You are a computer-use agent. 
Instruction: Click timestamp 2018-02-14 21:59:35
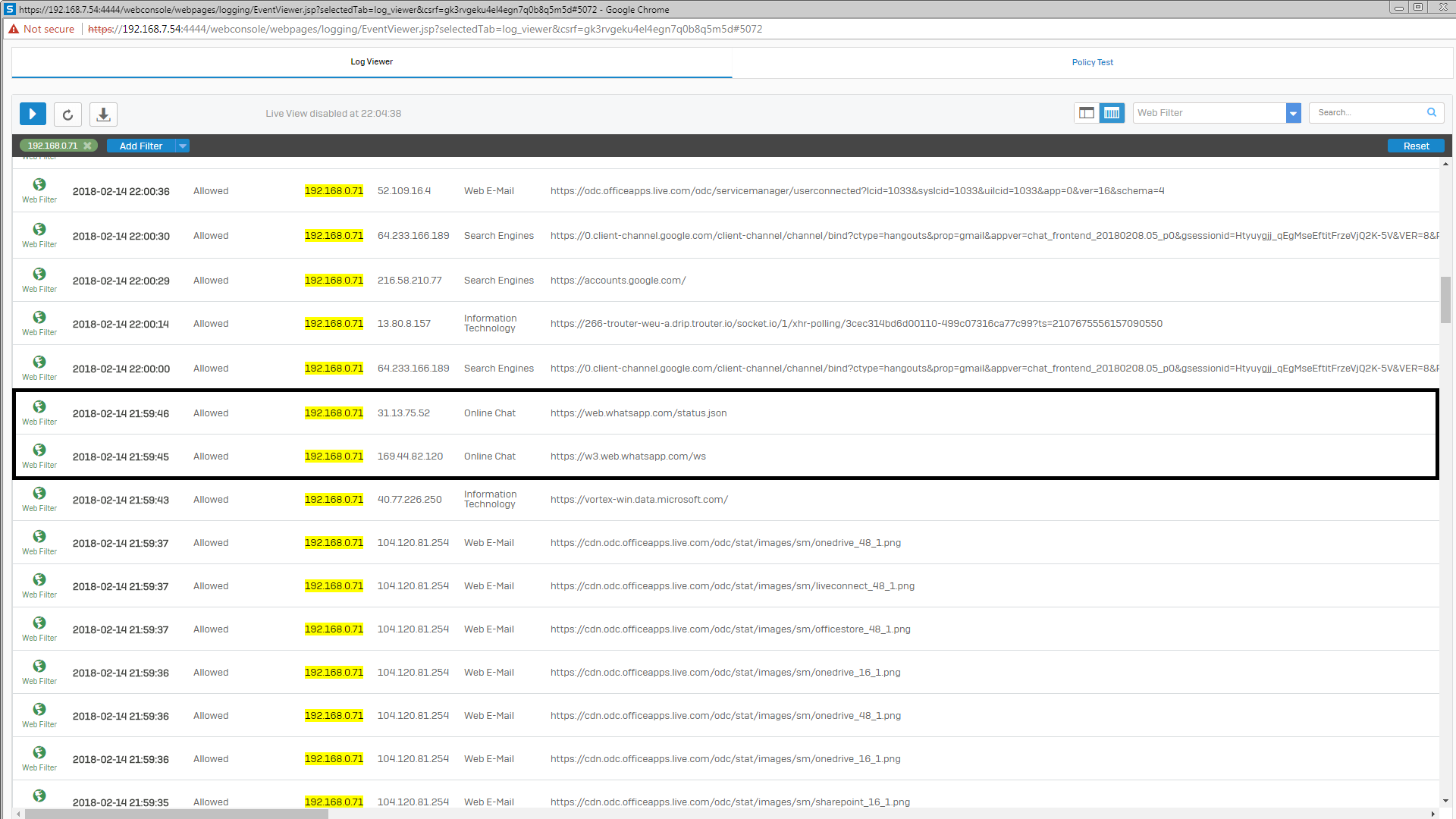(x=121, y=802)
